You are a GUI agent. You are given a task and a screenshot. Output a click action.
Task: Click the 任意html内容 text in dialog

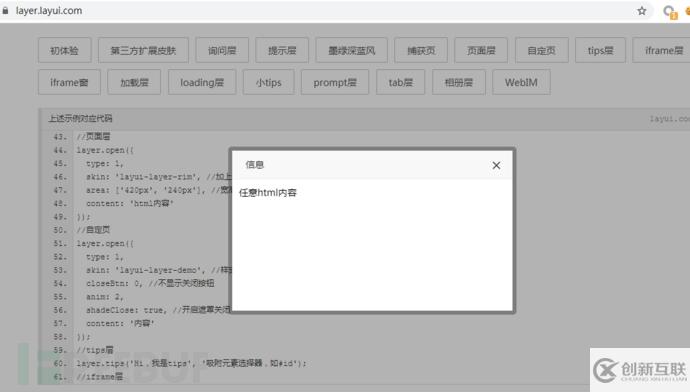coord(268,193)
